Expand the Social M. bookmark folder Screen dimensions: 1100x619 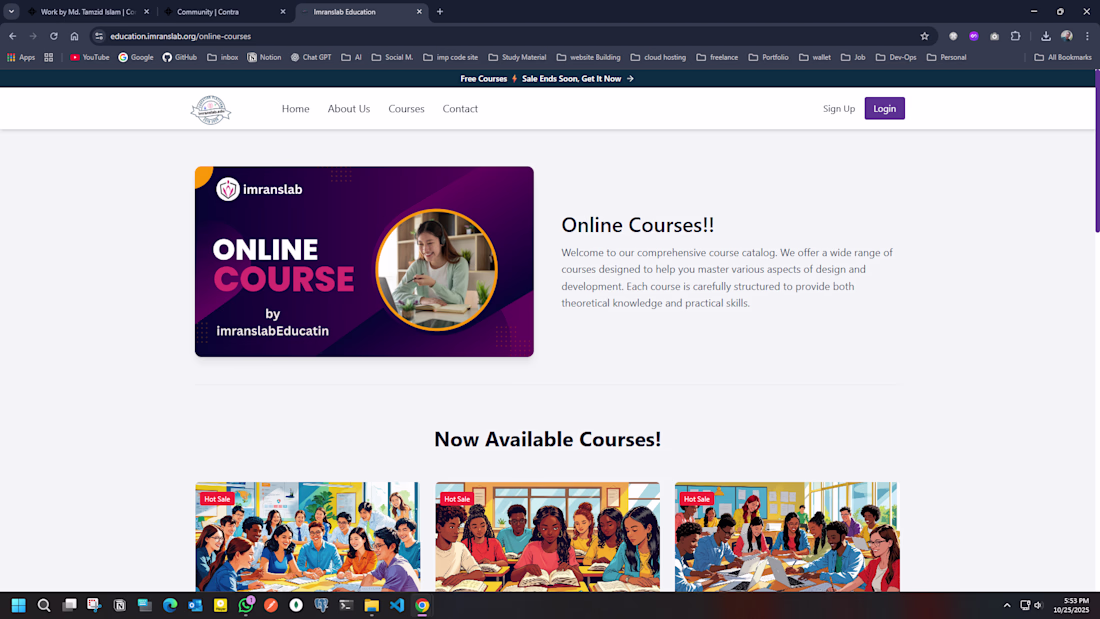tap(392, 58)
